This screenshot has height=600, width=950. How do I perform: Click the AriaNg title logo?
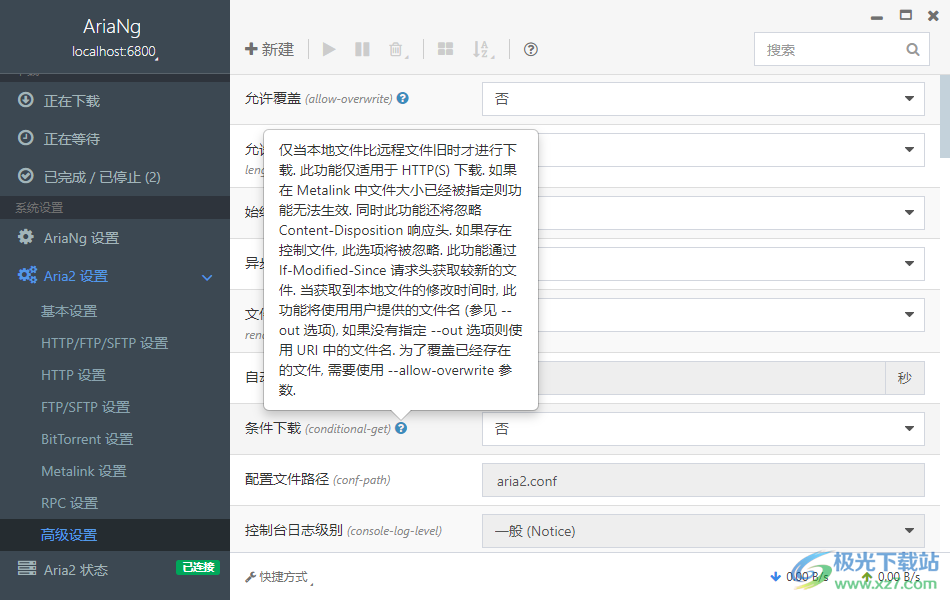[x=112, y=26]
